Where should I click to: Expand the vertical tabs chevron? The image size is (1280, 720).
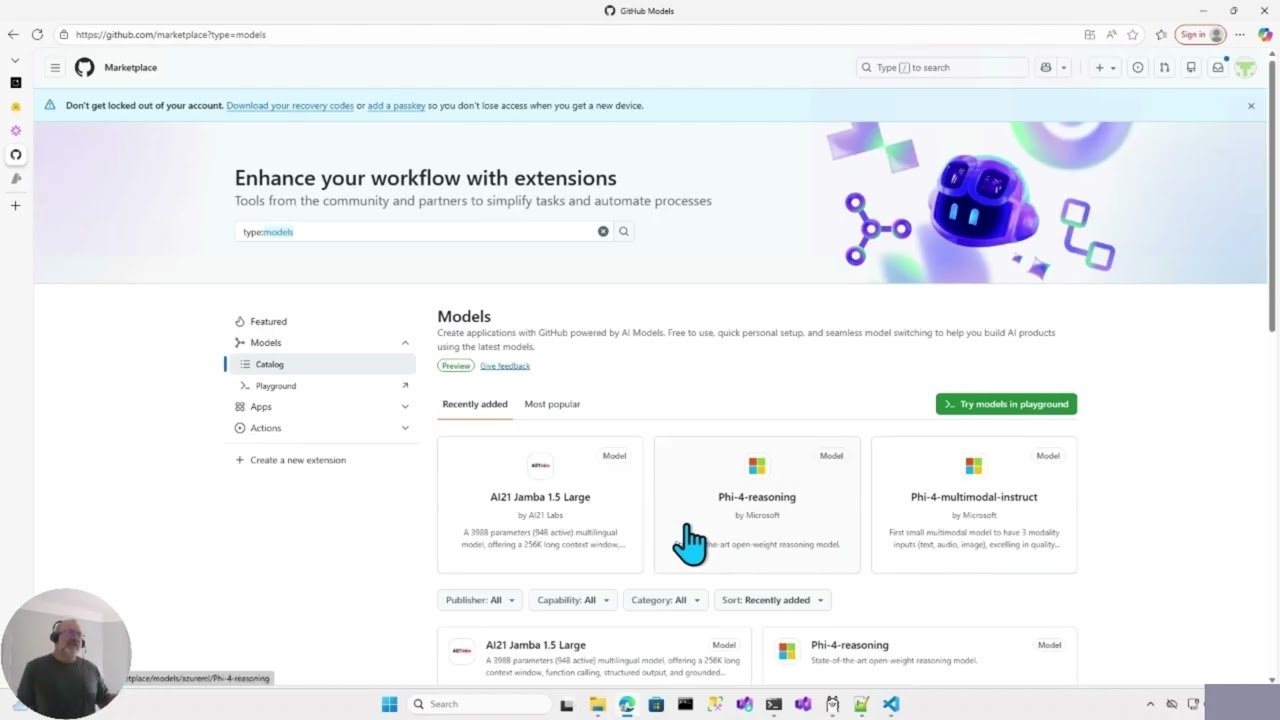point(15,60)
